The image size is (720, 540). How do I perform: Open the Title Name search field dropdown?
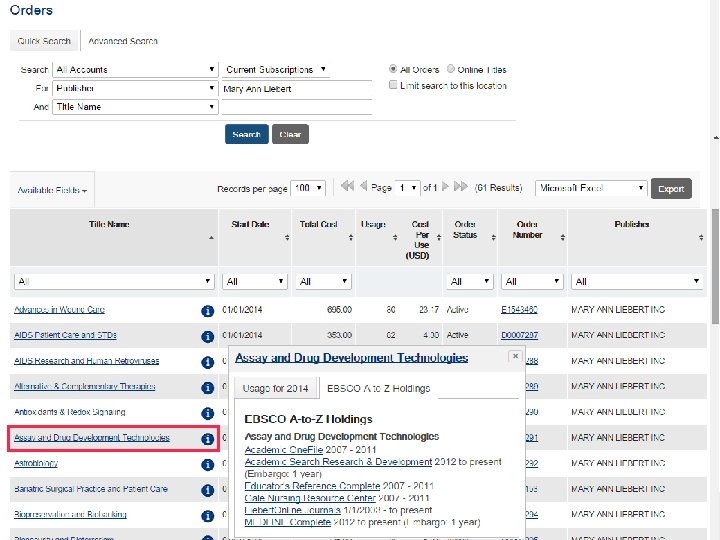coord(135,107)
